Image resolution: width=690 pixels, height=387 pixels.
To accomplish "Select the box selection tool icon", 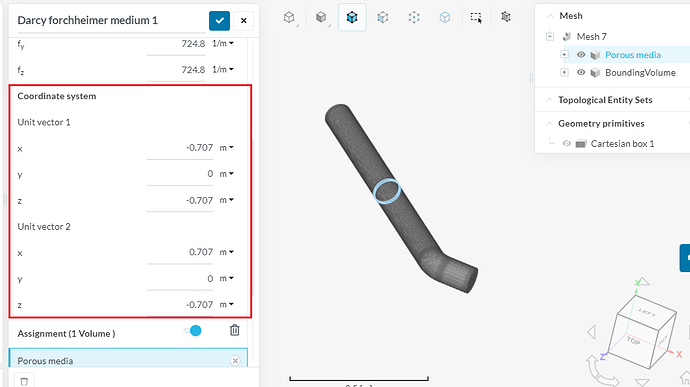I will pyautogui.click(x=476, y=17).
